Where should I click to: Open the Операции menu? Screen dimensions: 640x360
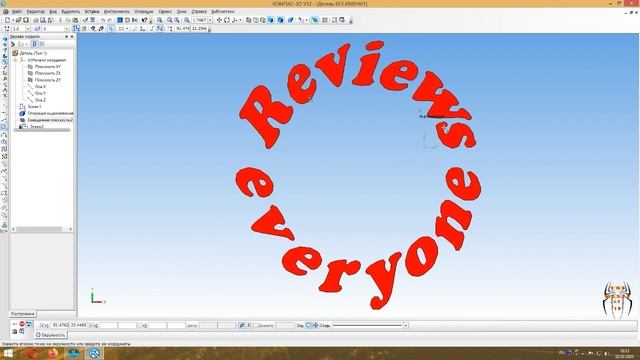(144, 11)
